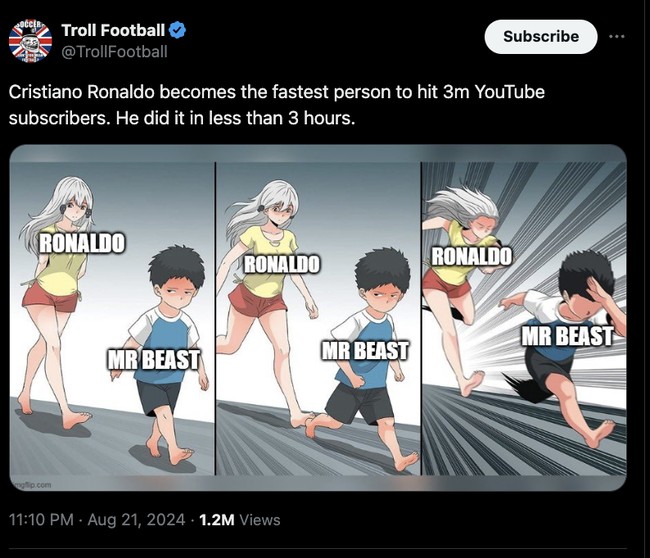This screenshot has width=650, height=558.
Task: Open the more options ellipsis menu
Action: coord(617,35)
